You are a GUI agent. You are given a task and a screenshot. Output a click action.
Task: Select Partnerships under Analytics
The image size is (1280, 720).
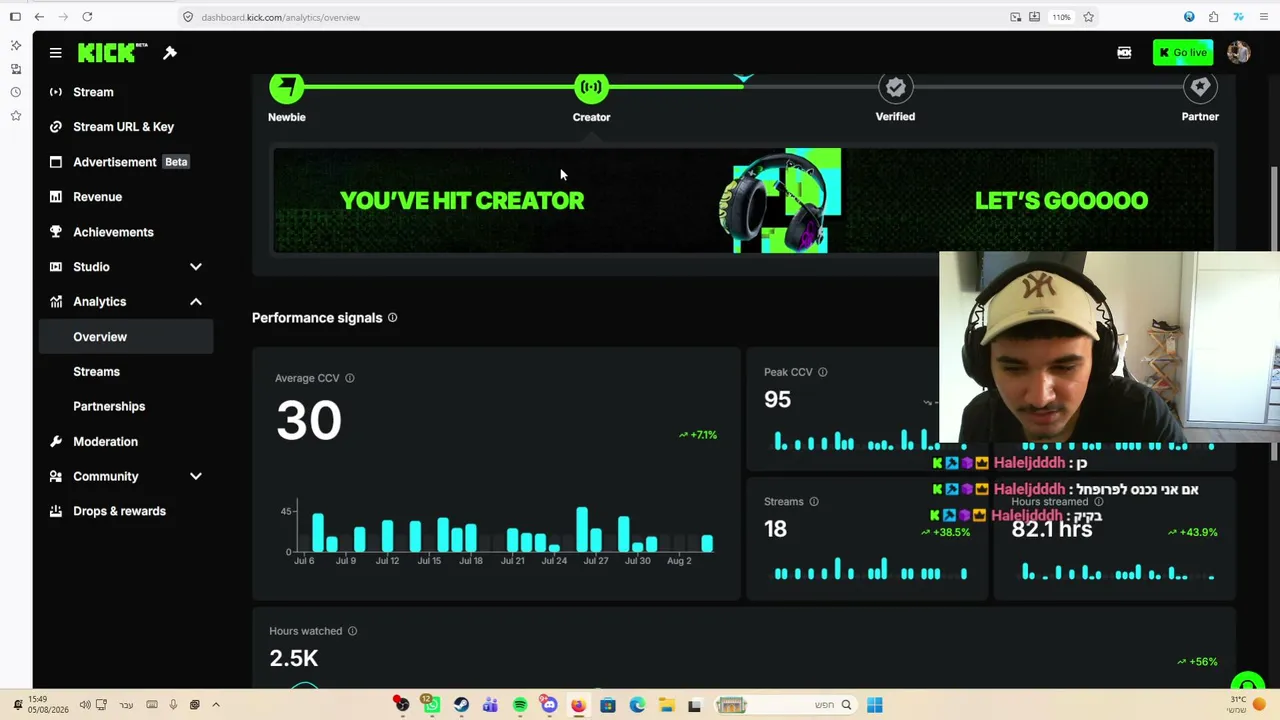pyautogui.click(x=109, y=407)
